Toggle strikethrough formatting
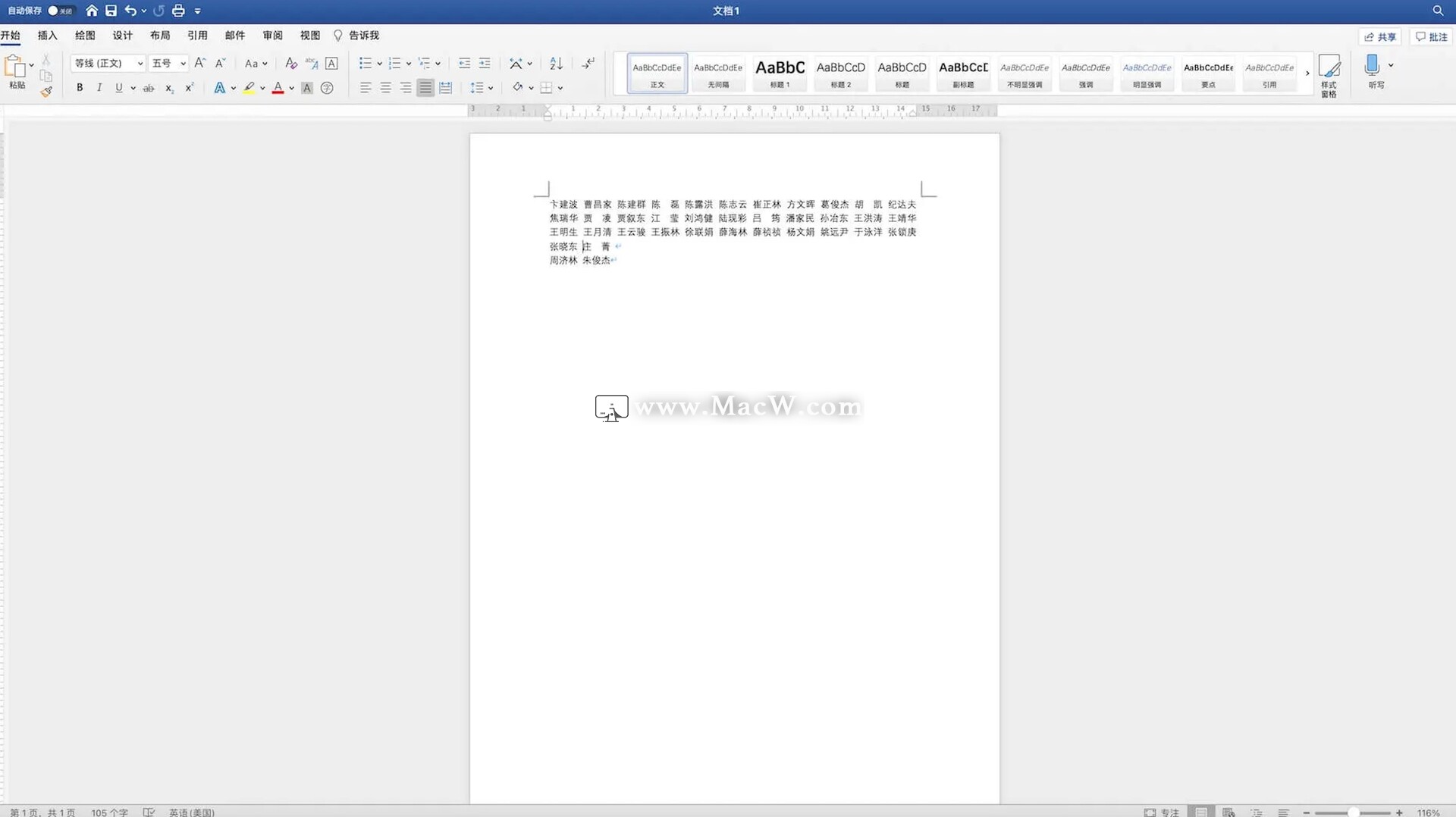The image size is (1456, 817). (x=149, y=88)
